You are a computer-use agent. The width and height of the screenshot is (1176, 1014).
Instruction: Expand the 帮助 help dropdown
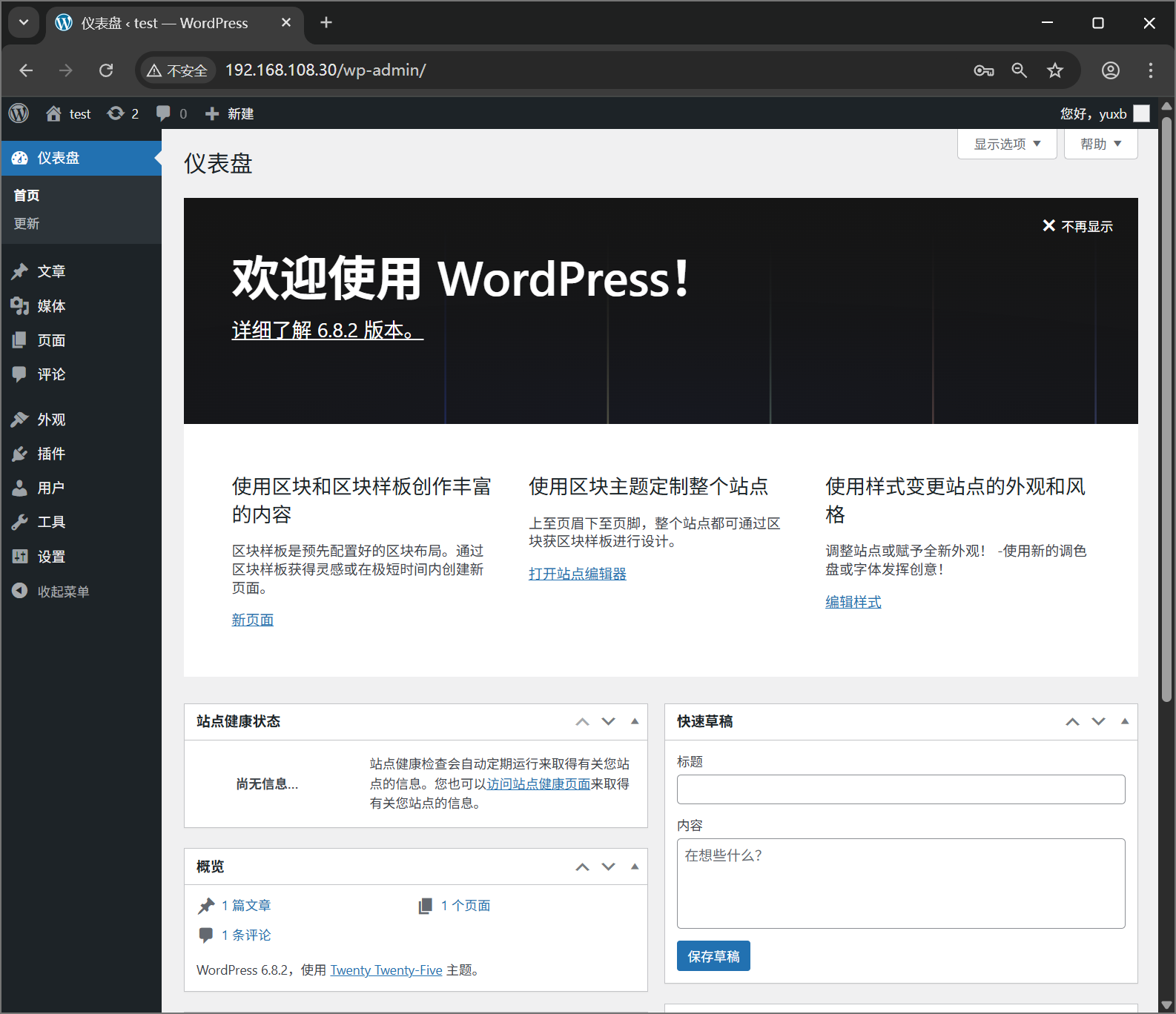coord(1101,144)
